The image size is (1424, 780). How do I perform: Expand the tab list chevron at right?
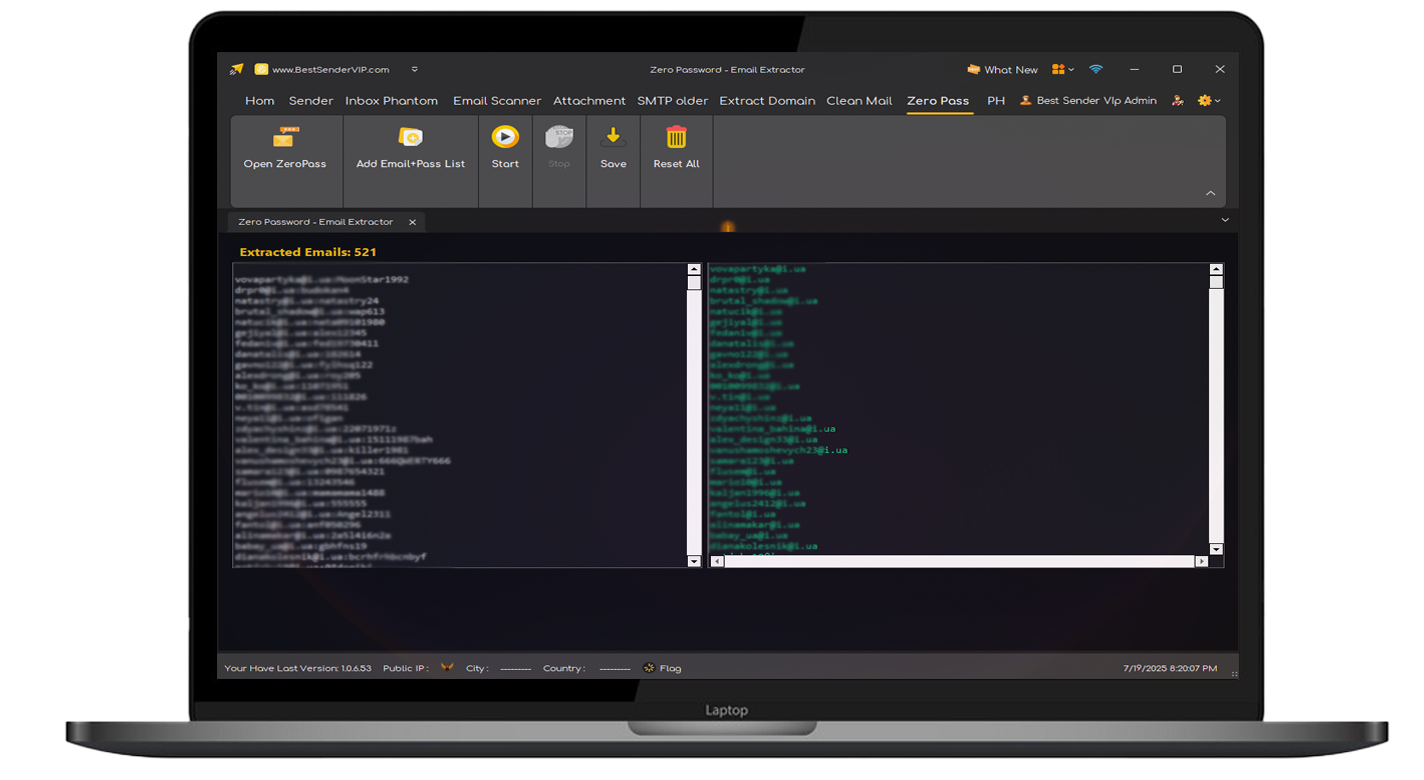[x=1225, y=220]
